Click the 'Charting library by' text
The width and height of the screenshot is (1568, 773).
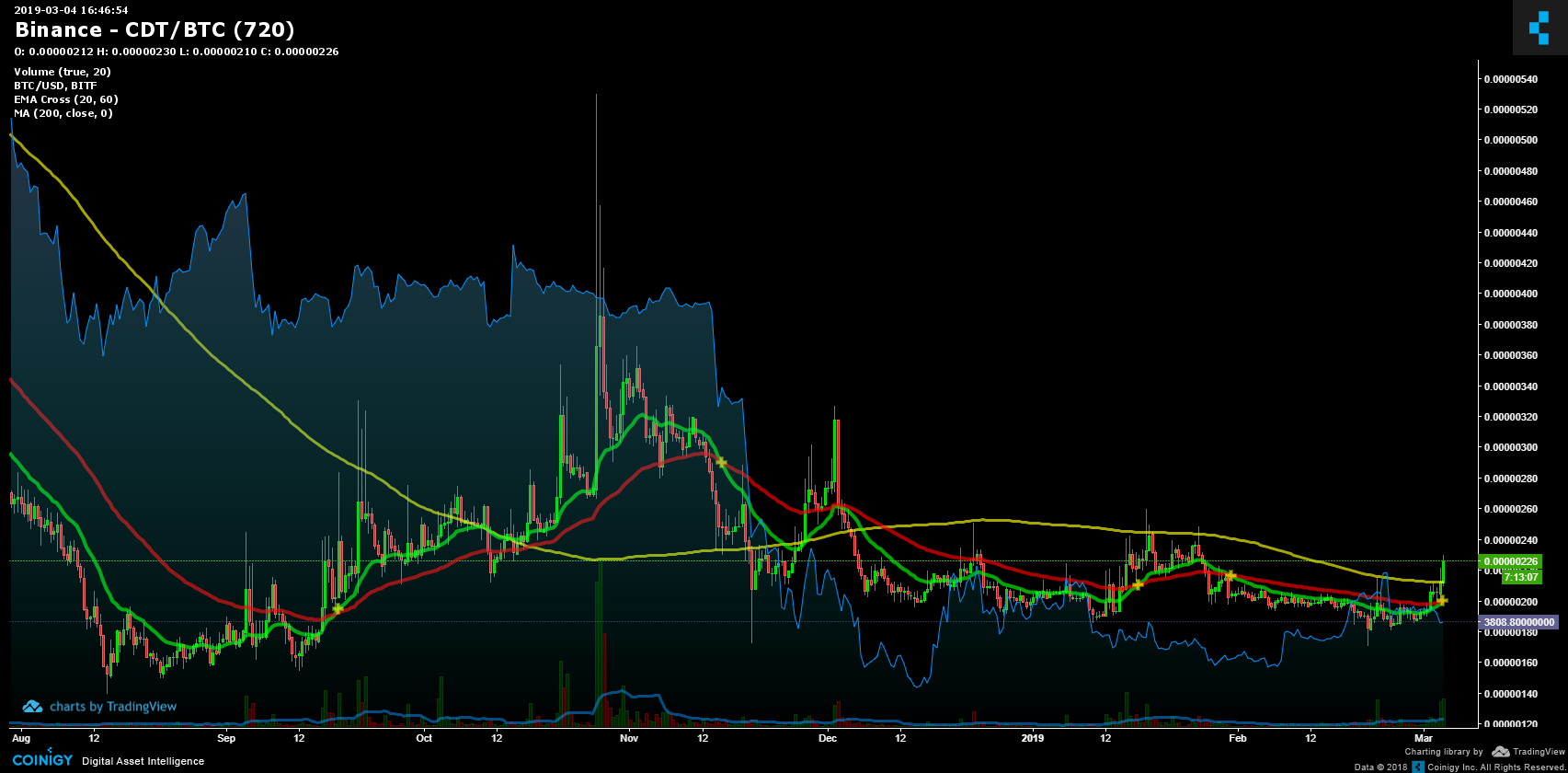click(1444, 752)
